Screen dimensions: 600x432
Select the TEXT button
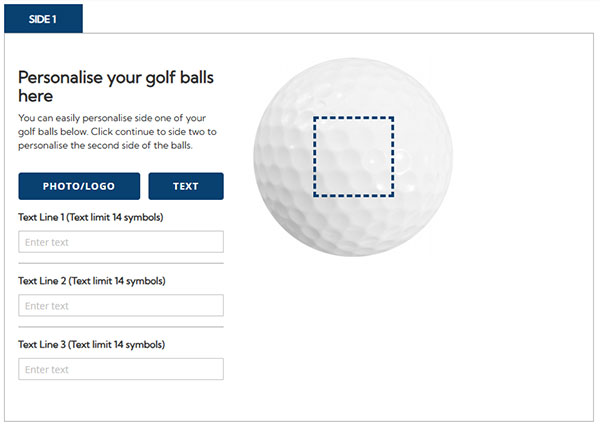tap(185, 186)
